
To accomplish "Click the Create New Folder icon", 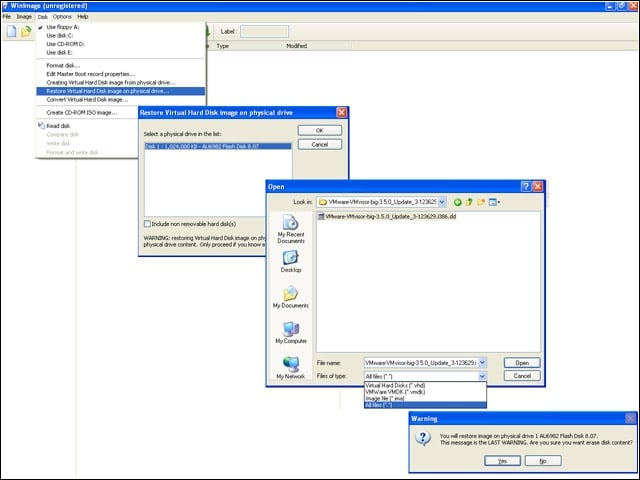I will point(481,202).
